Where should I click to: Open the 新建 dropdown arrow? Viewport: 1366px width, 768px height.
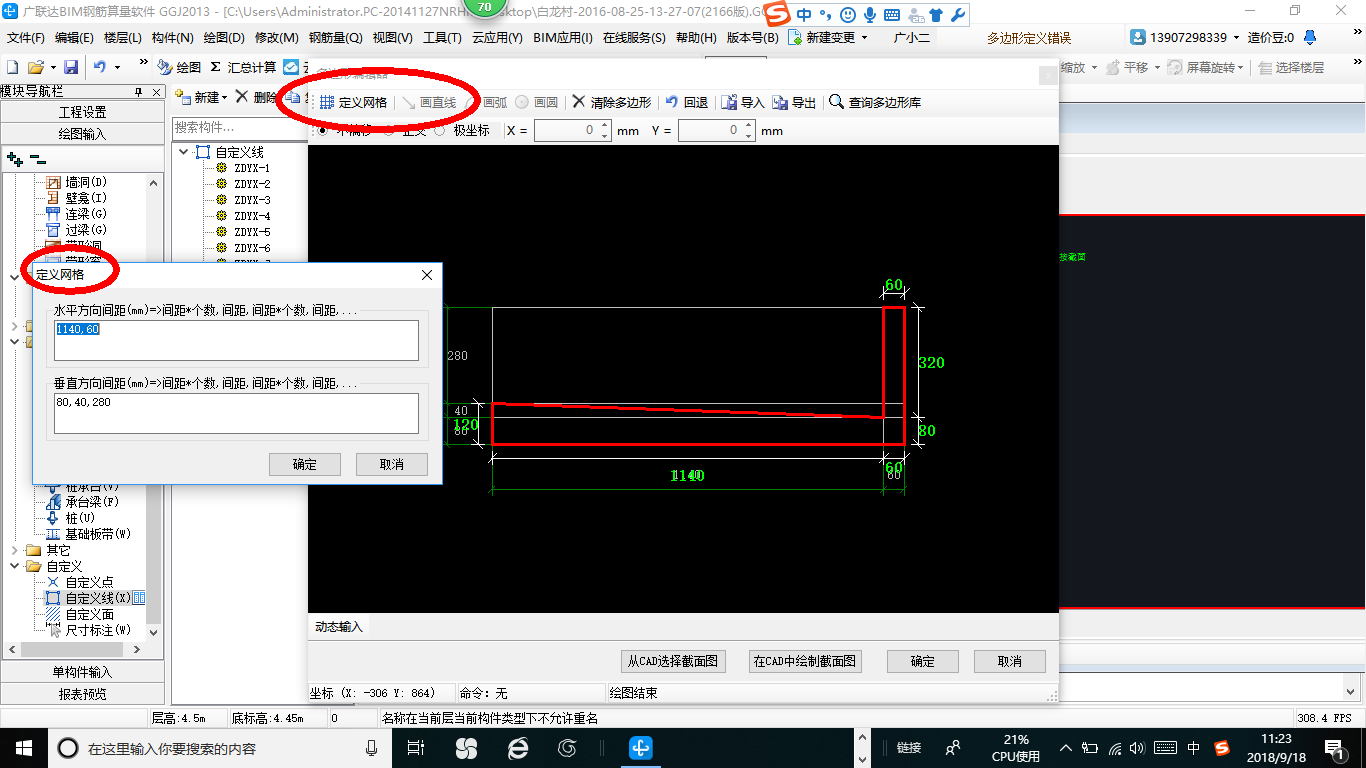(224, 97)
